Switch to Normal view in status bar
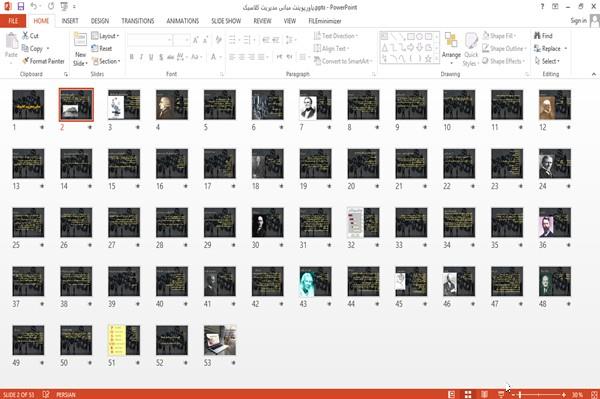Image resolution: width=600 pixels, height=399 pixels. (452, 394)
